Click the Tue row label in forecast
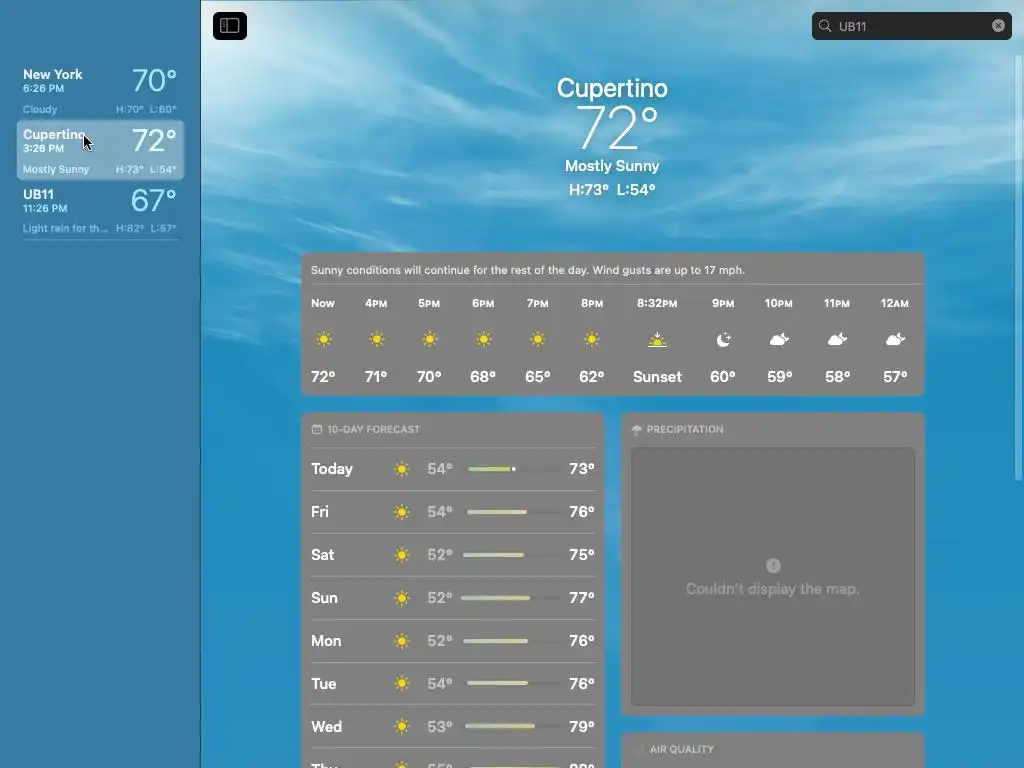Image resolution: width=1024 pixels, height=768 pixels. click(x=323, y=684)
